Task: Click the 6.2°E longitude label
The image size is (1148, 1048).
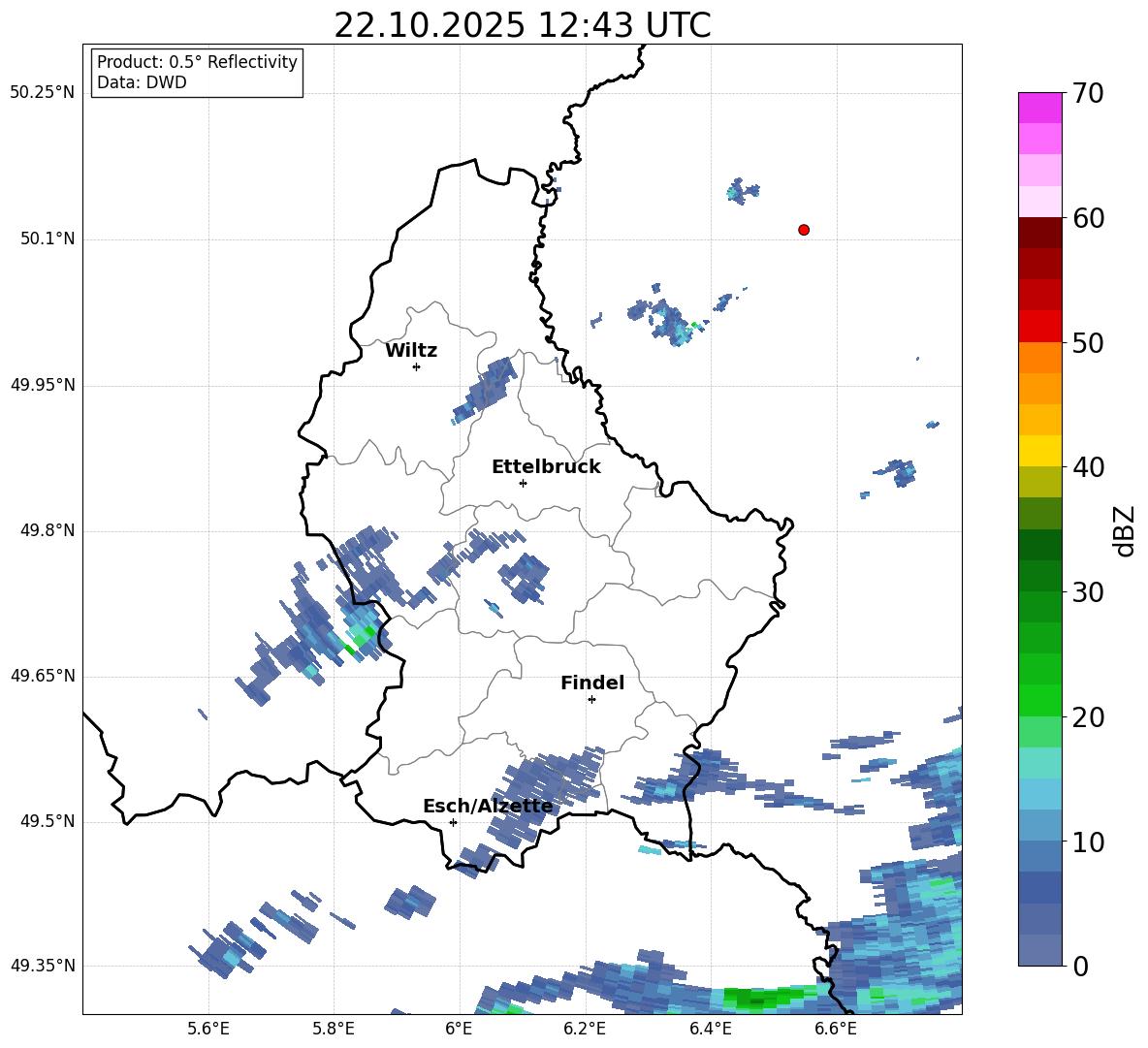Action: [585, 1029]
